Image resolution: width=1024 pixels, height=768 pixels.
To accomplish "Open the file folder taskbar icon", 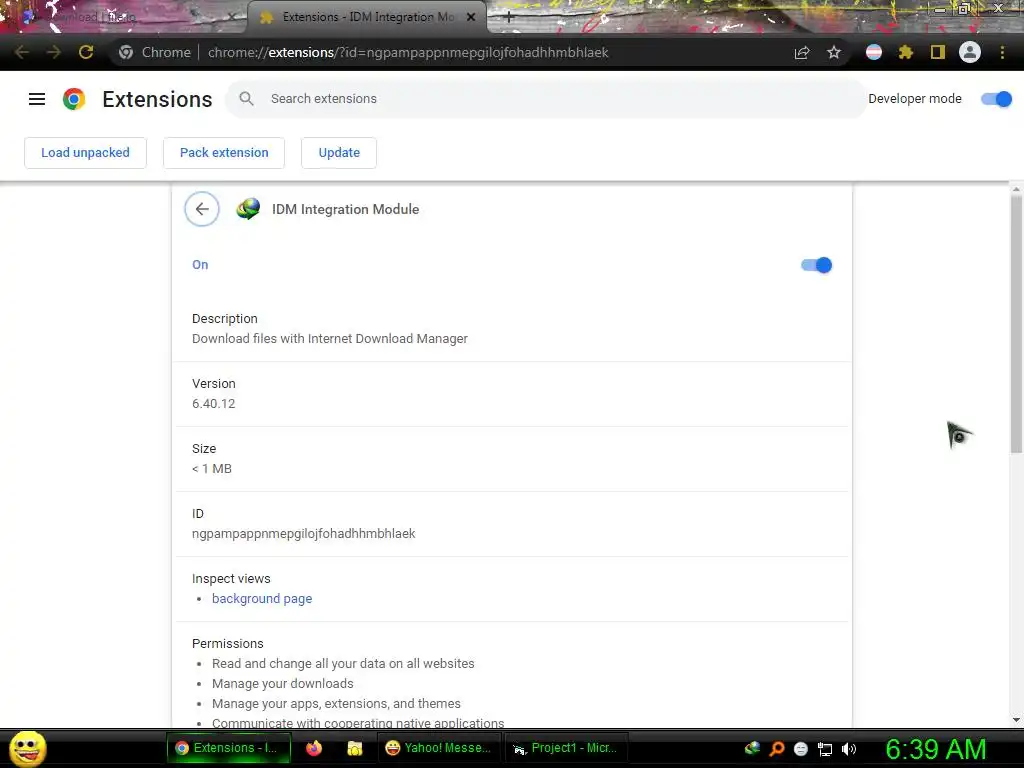I will pos(355,748).
